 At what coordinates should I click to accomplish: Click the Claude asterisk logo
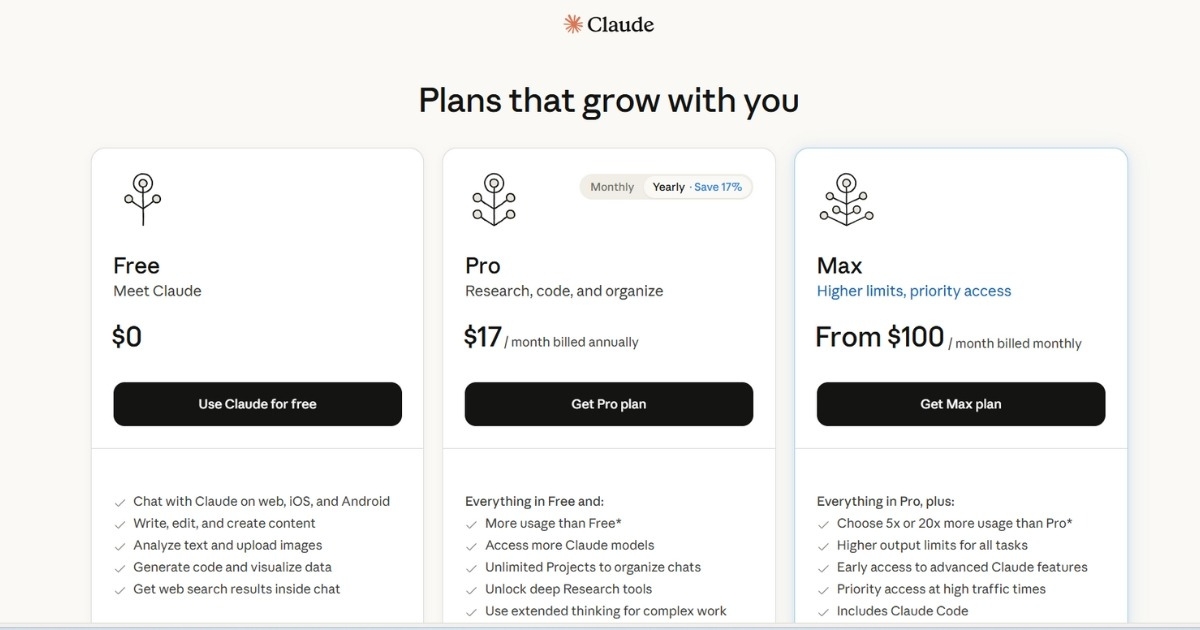572,23
